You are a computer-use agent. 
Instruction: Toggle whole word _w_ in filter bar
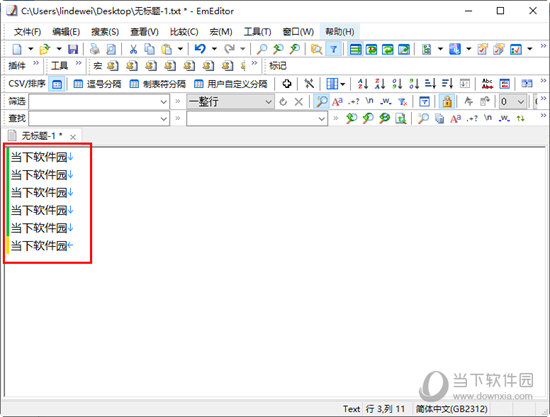pyautogui.click(x=385, y=102)
